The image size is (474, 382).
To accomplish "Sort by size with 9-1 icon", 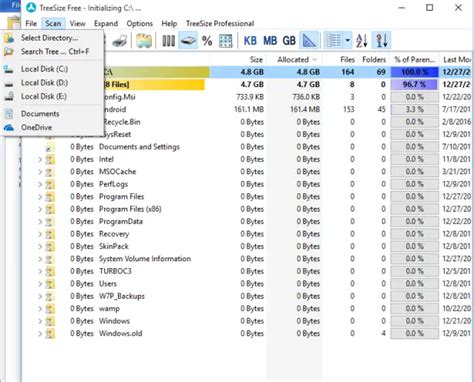I will click(x=381, y=41).
